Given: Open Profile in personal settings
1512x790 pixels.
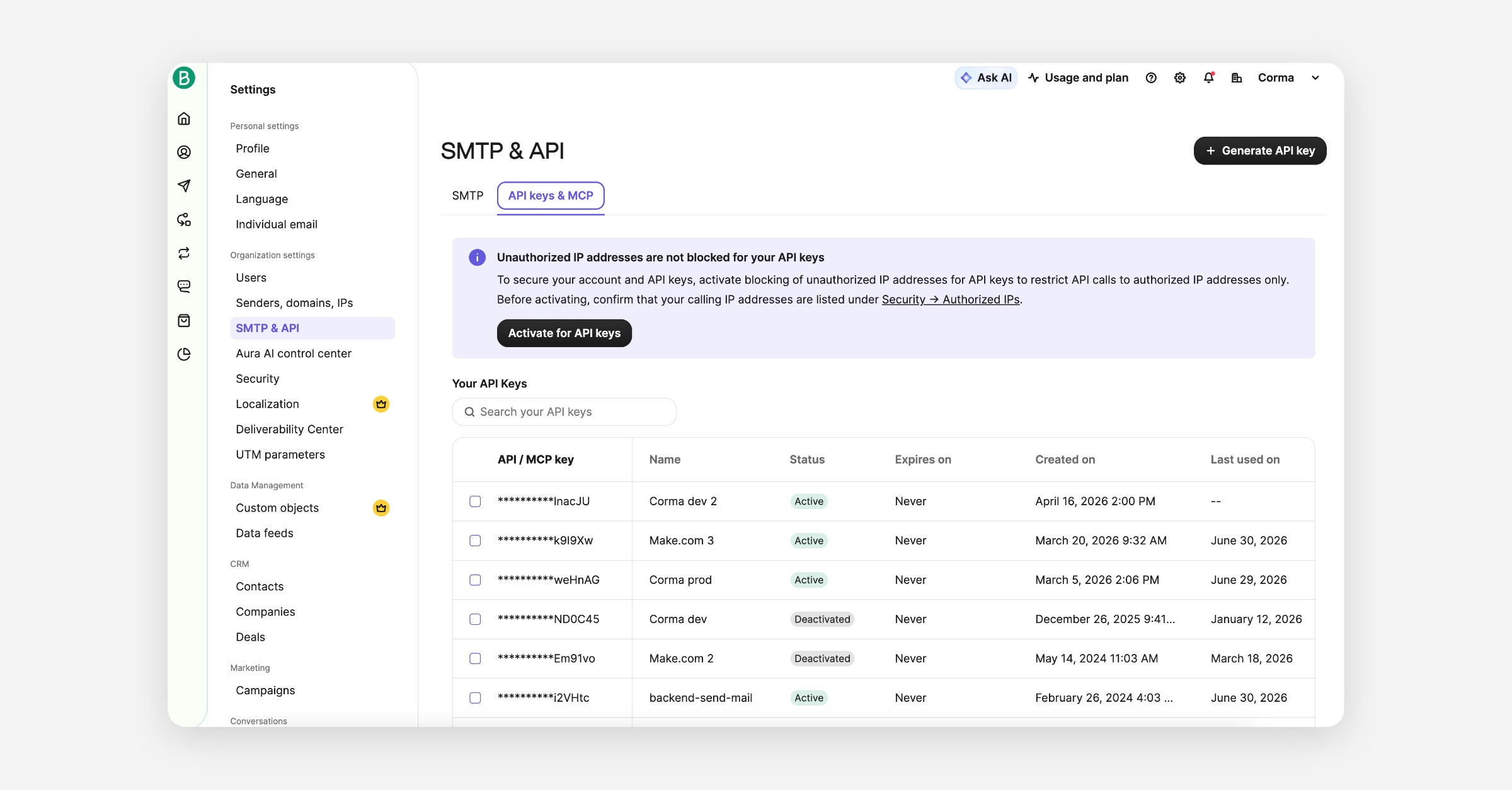Looking at the screenshot, I should point(312,149).
